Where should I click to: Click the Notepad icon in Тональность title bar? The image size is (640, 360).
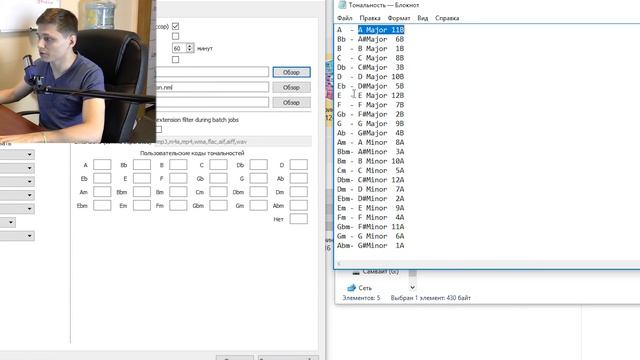pos(342,5)
